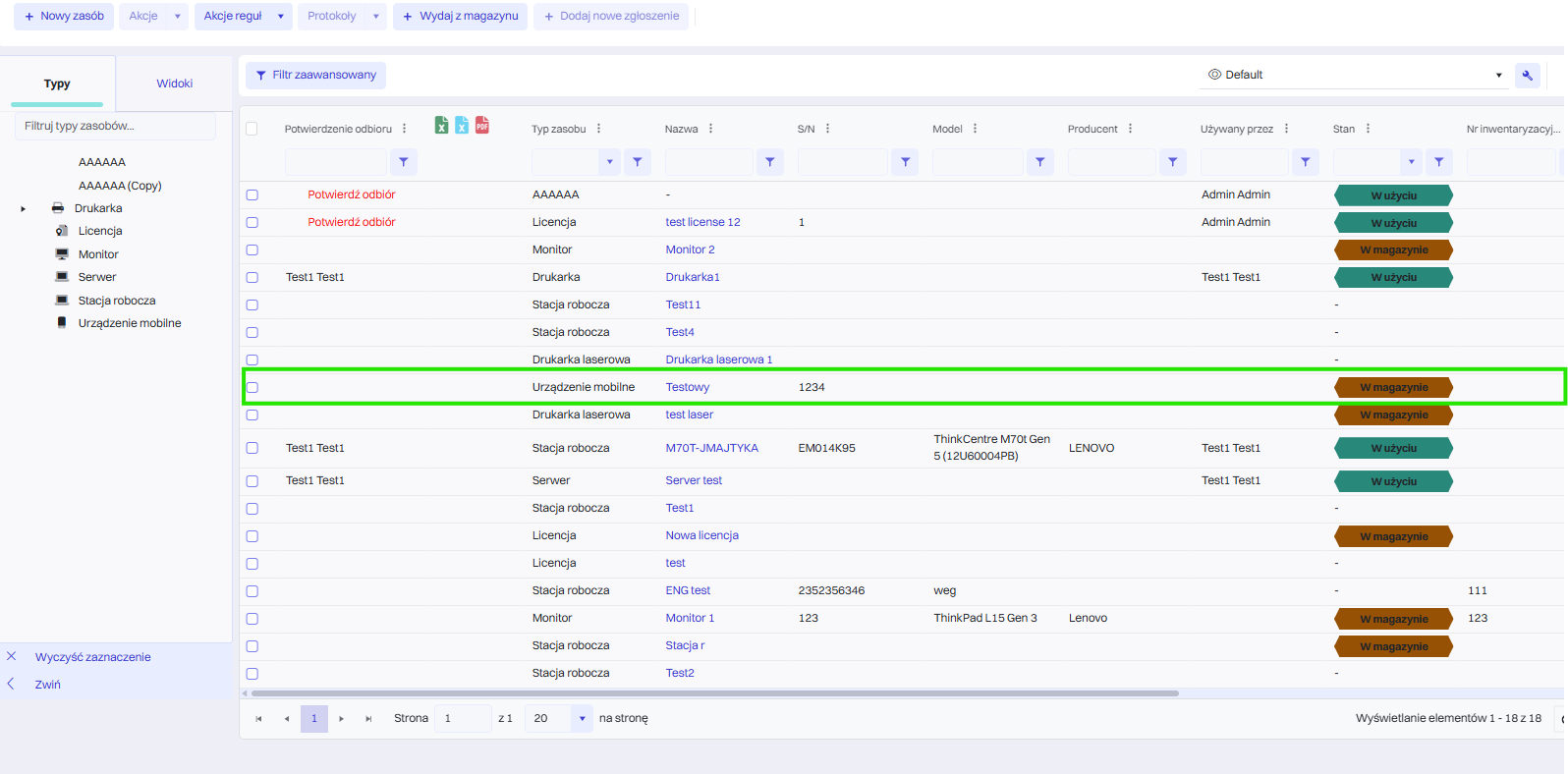Click the green Excel export icon
This screenshot has height=774, width=1568.
(x=442, y=125)
